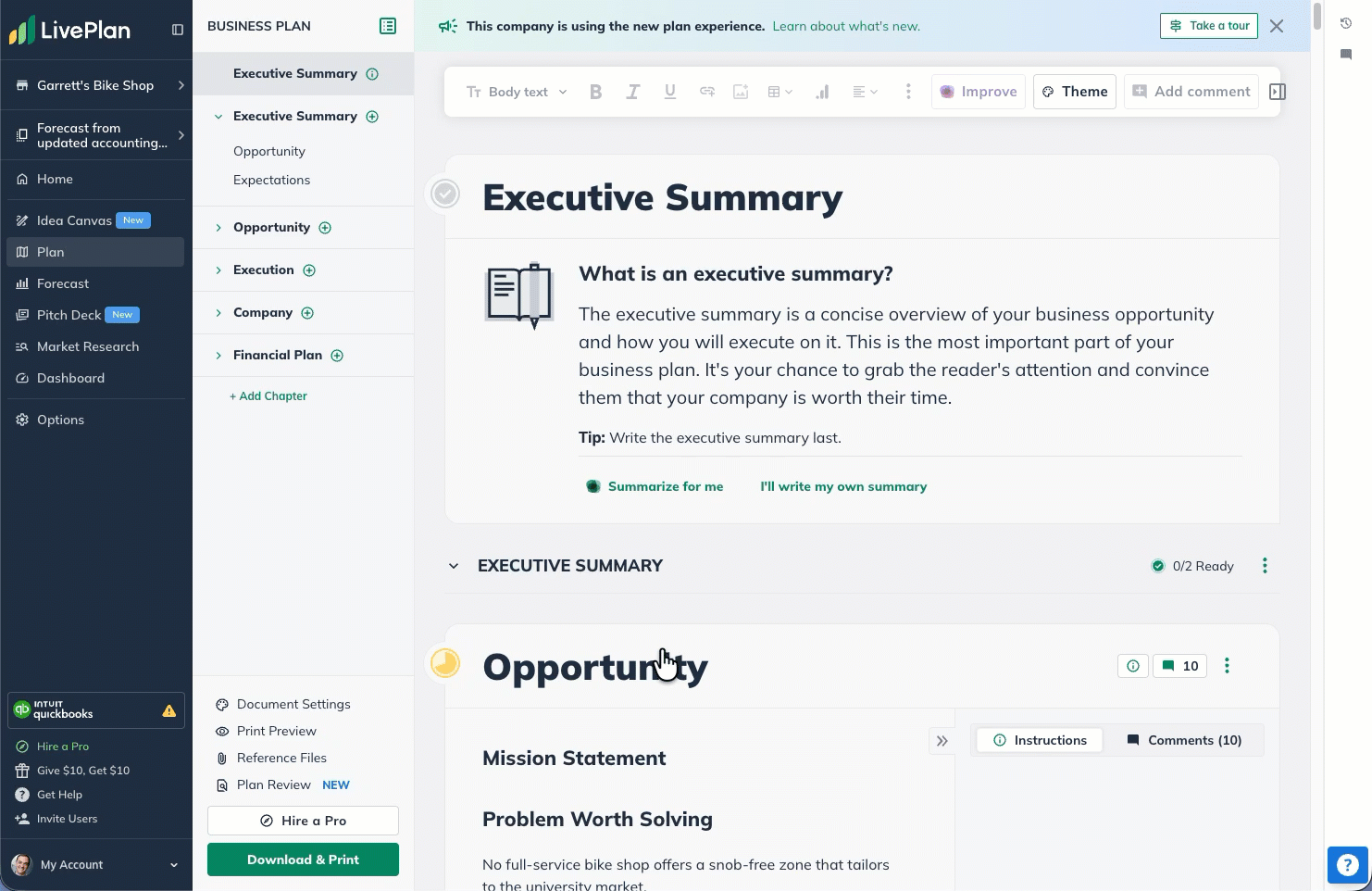The image size is (1372, 891).
Task: Click Take a tour button
Action: (1209, 26)
